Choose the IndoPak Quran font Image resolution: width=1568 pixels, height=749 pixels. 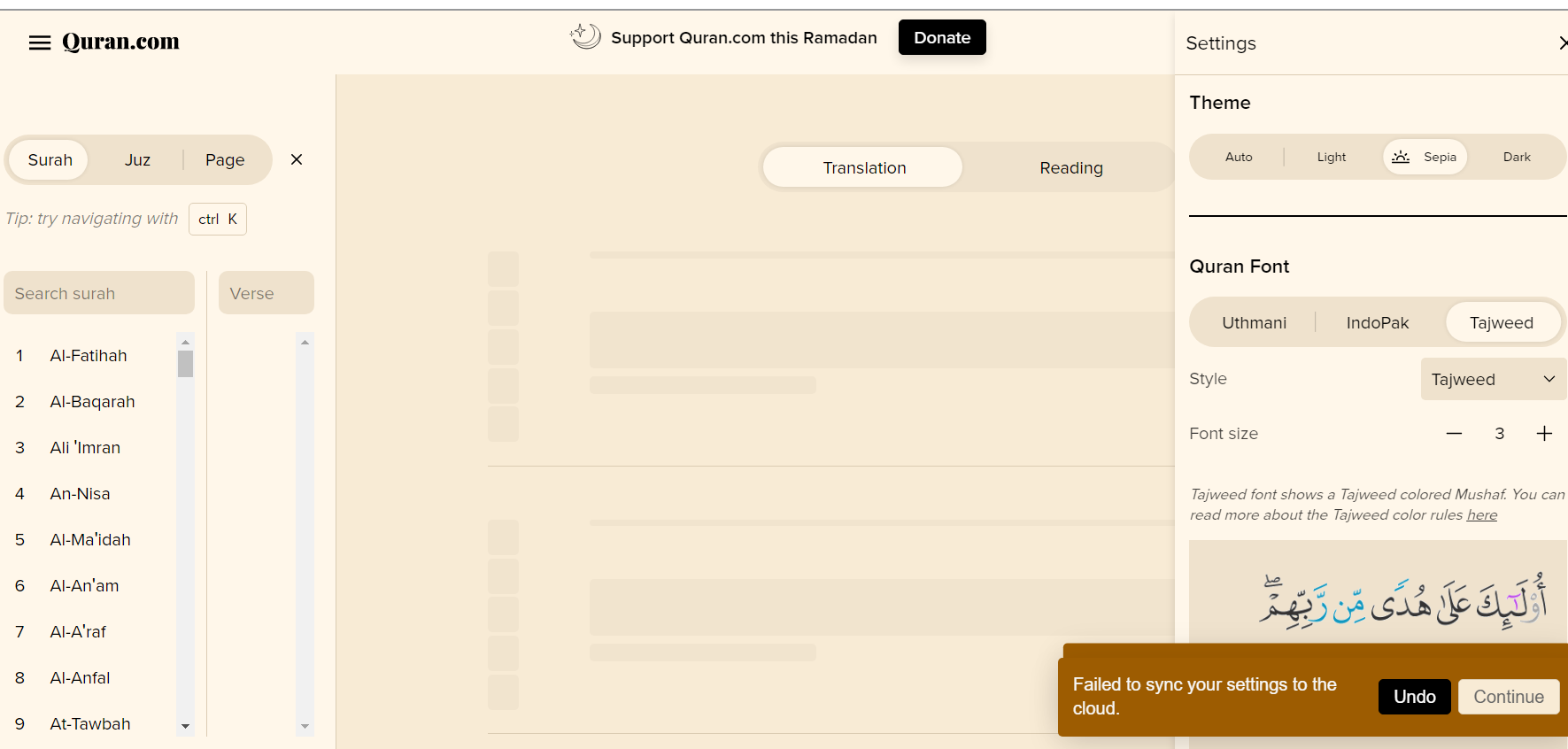pyautogui.click(x=1377, y=322)
